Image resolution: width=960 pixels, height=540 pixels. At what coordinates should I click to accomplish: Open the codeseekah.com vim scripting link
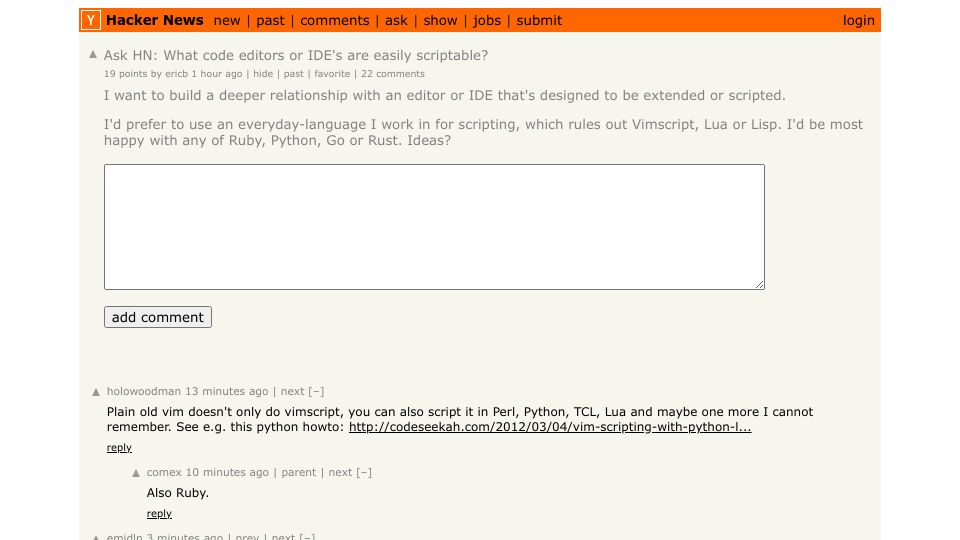tap(550, 427)
